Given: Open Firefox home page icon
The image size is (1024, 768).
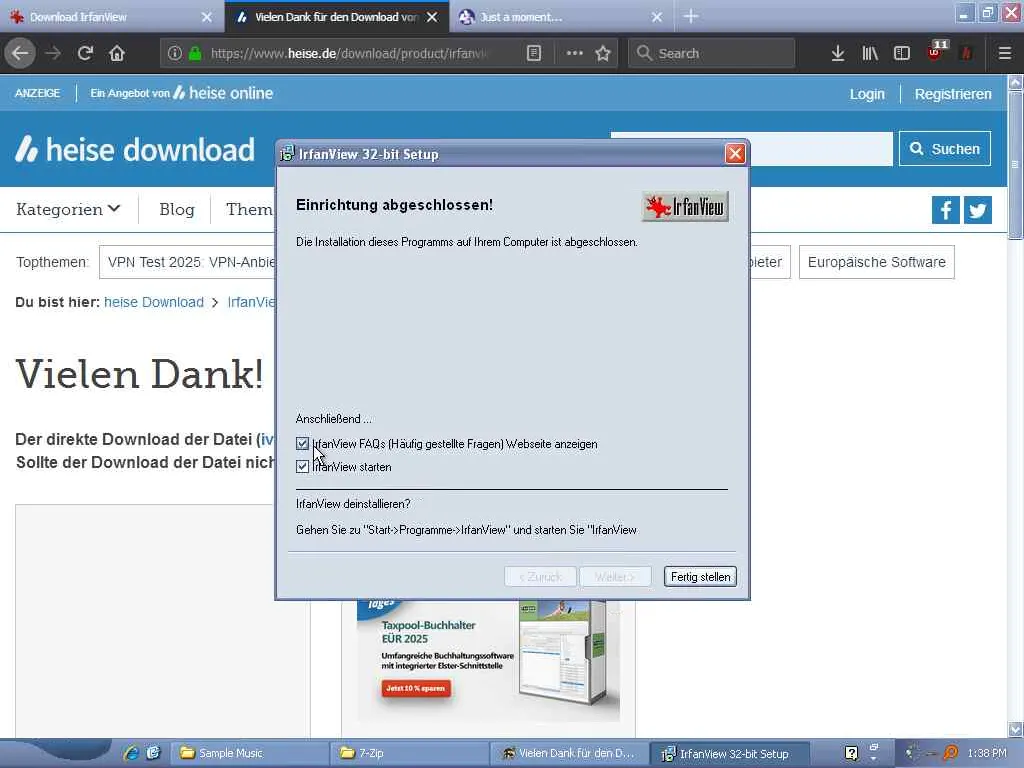Looking at the screenshot, I should (x=117, y=53).
